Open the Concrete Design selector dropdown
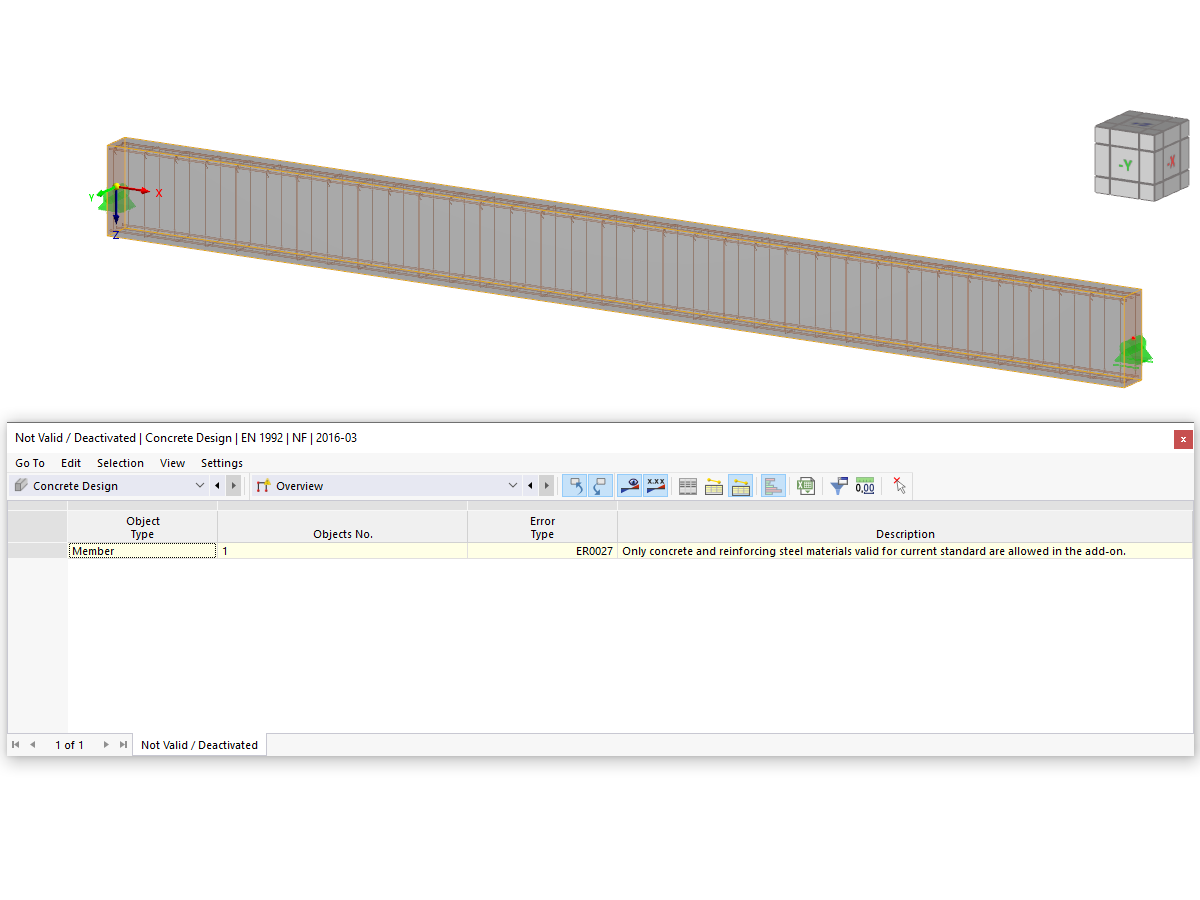Image resolution: width=1200 pixels, height=900 pixels. 199,485
